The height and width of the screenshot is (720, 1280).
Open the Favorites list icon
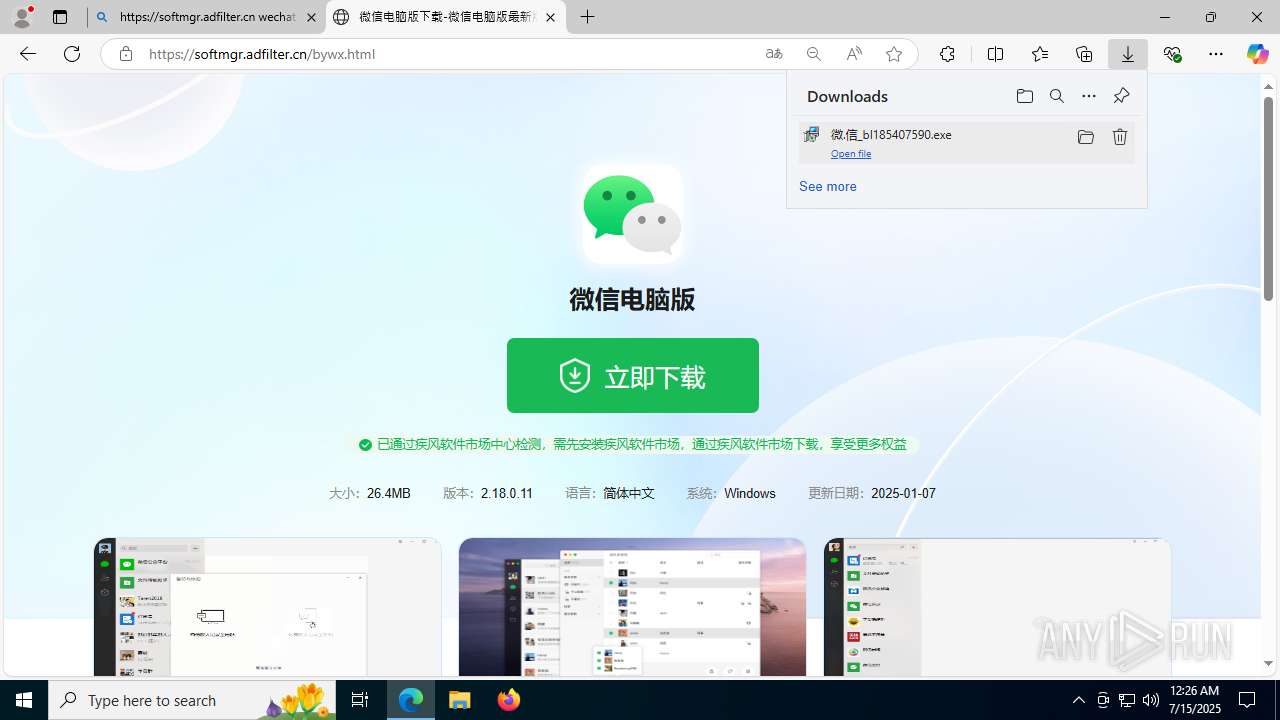[x=1040, y=54]
